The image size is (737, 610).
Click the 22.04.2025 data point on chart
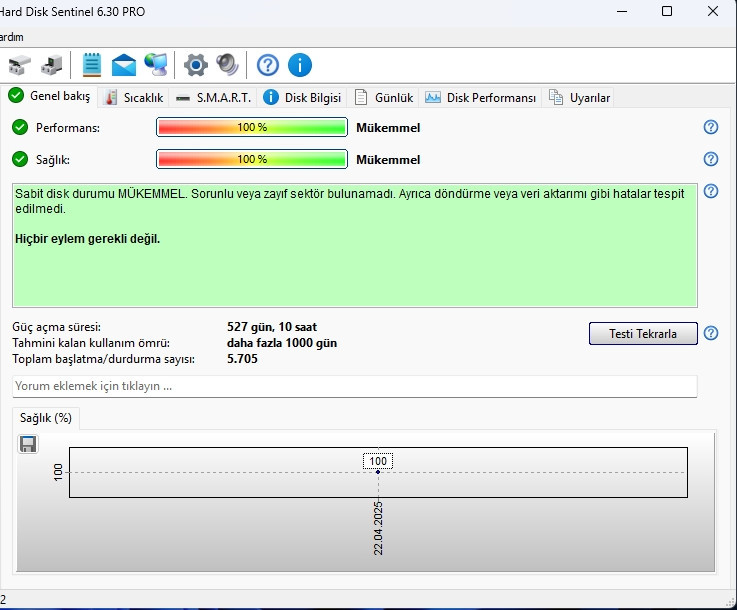[378, 472]
